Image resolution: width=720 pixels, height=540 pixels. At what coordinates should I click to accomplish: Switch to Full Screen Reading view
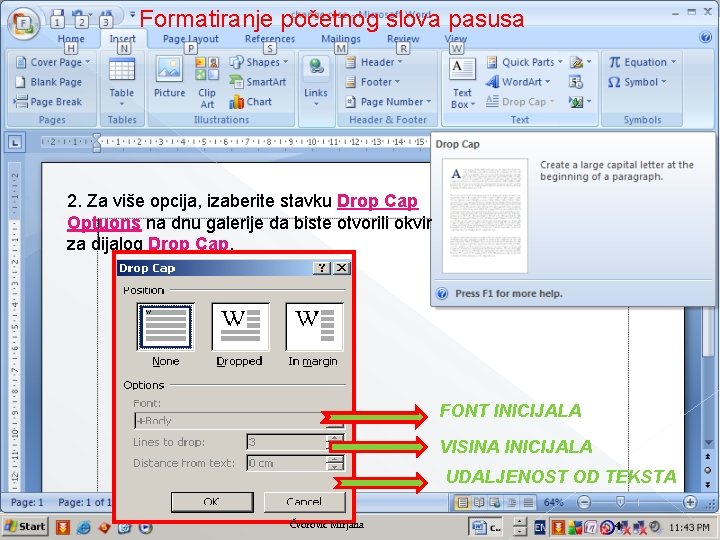click(479, 502)
